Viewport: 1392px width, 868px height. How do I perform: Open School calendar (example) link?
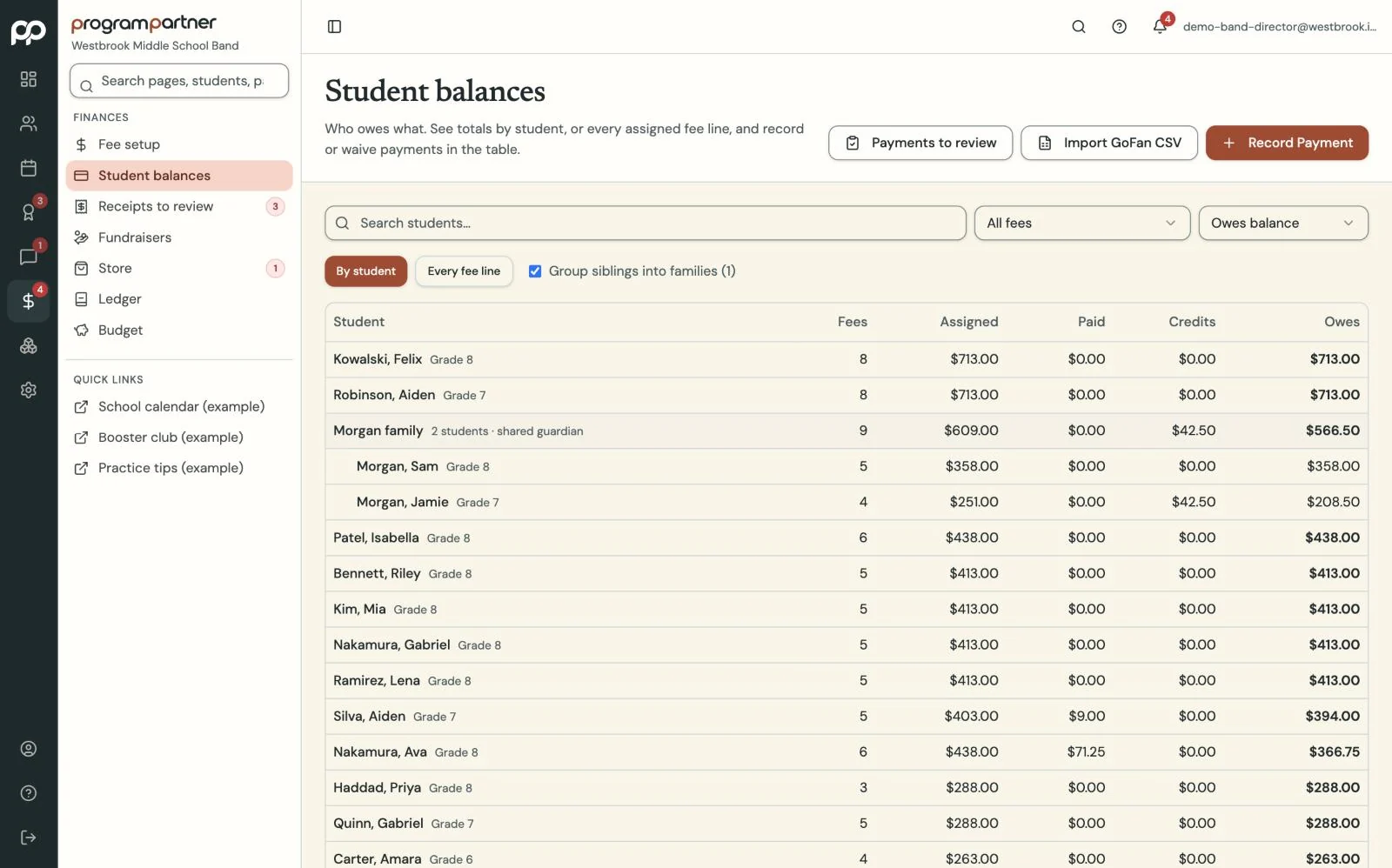click(x=179, y=406)
